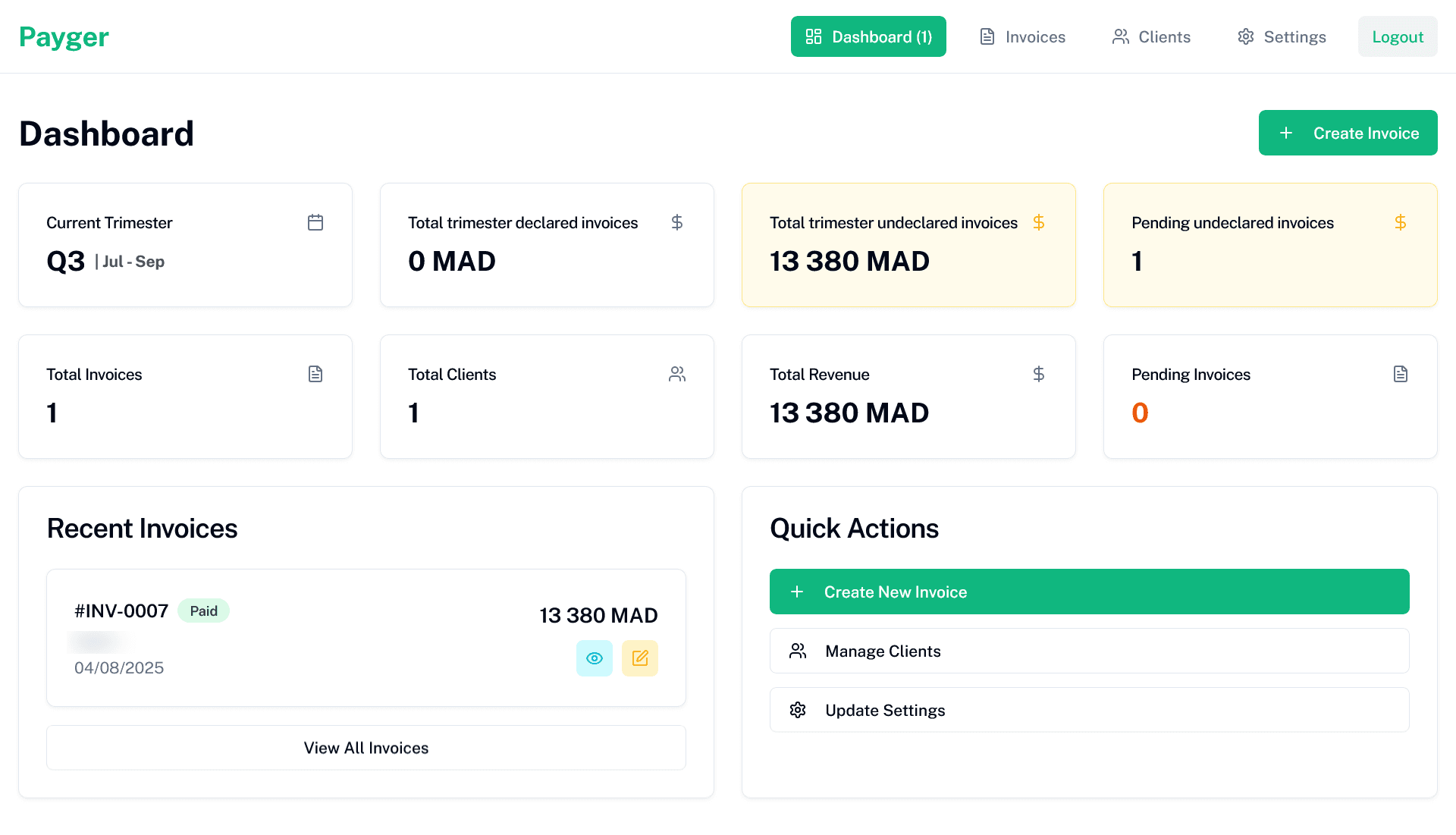The image size is (1456, 835).
Task: Click the gear icon next to Update Settings
Action: 797,710
